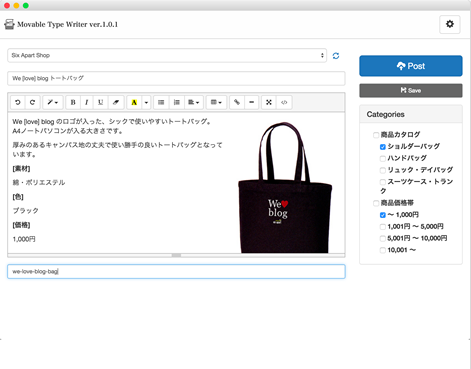This screenshot has width=471, height=369.
Task: Toggle the 商品価格帯 category checkbox
Action: pos(376,203)
